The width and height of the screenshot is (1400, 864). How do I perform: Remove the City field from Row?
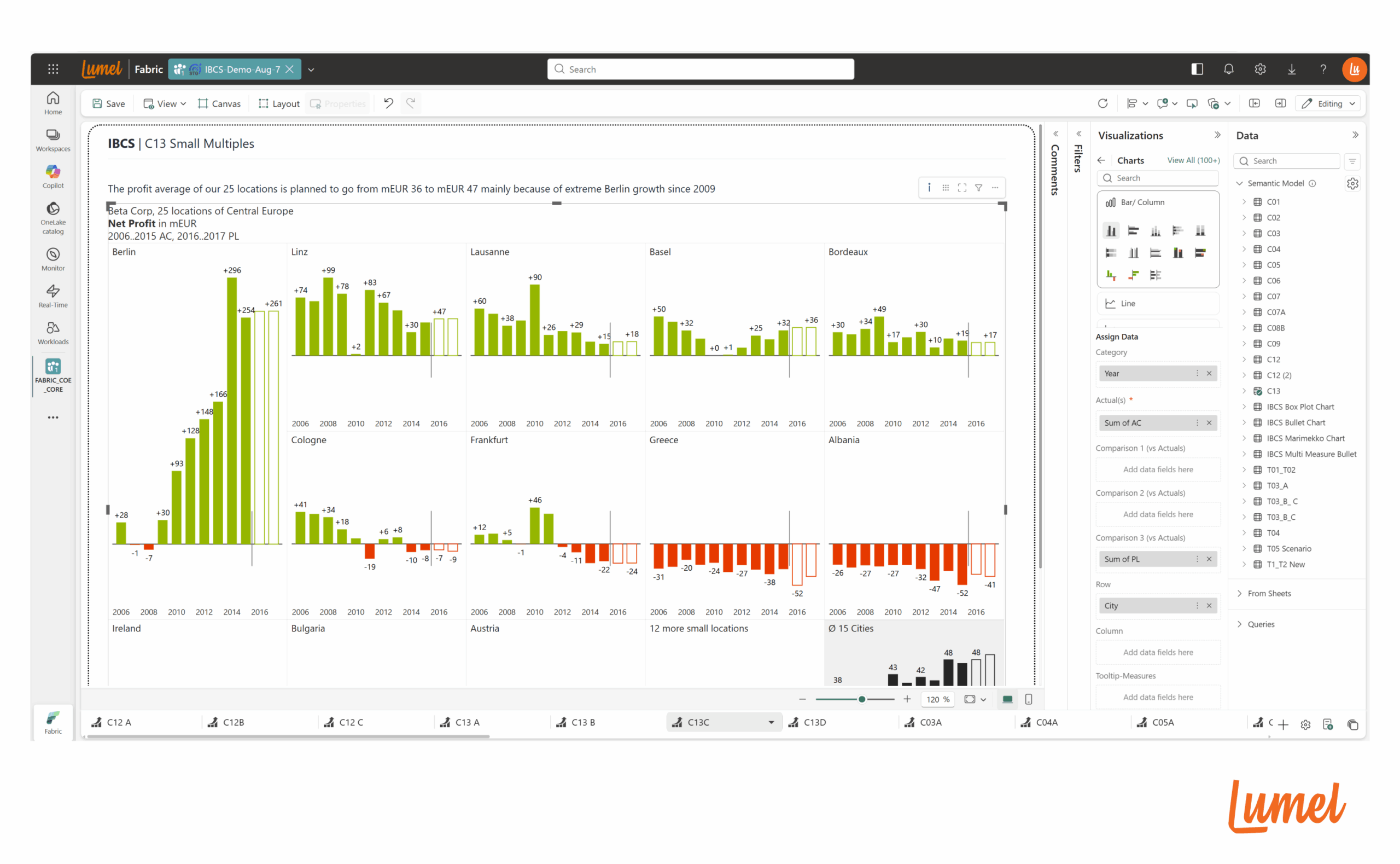1209,606
